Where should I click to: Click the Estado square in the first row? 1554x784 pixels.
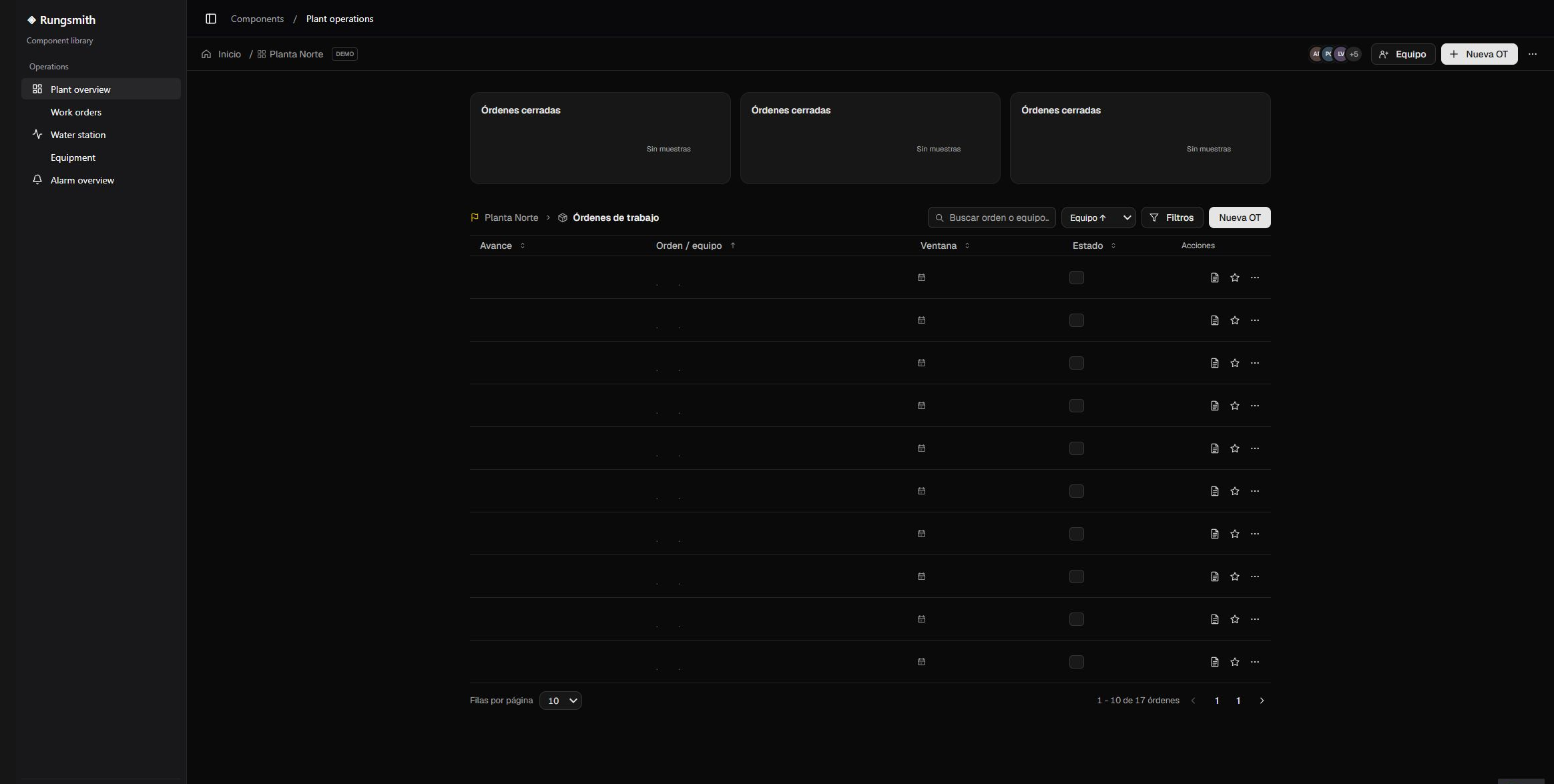coord(1077,278)
